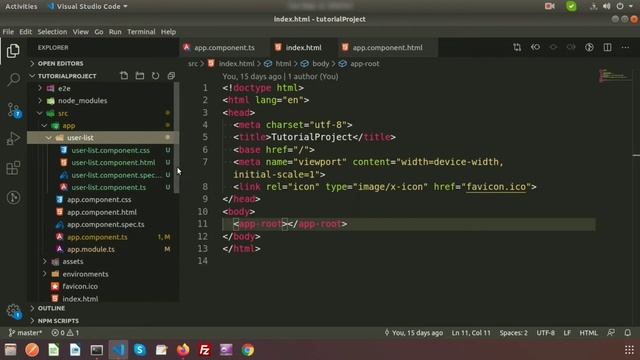Change the UTF-8 encoding

546,333
